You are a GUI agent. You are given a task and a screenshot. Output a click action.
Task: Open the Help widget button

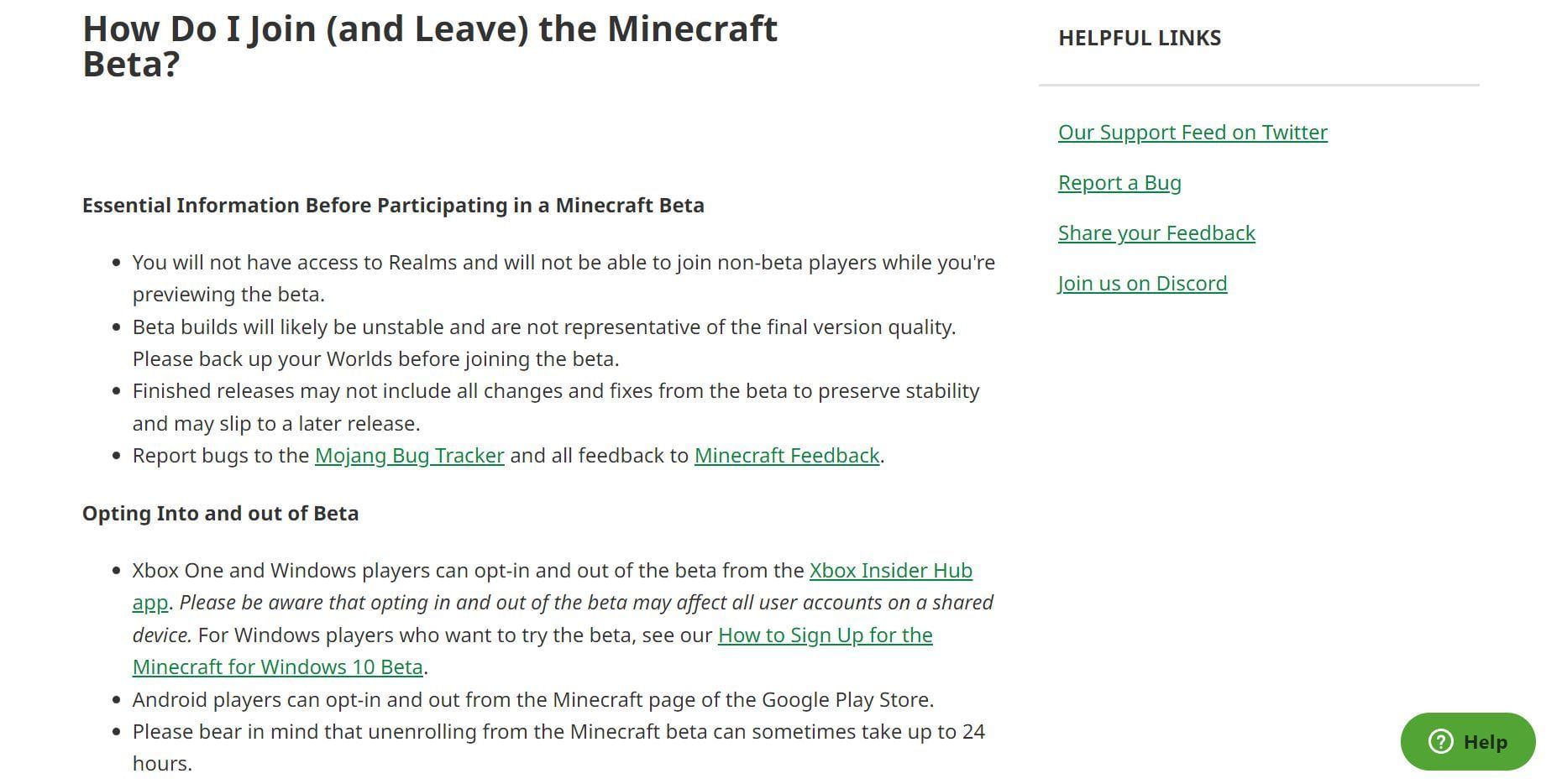click(1468, 741)
